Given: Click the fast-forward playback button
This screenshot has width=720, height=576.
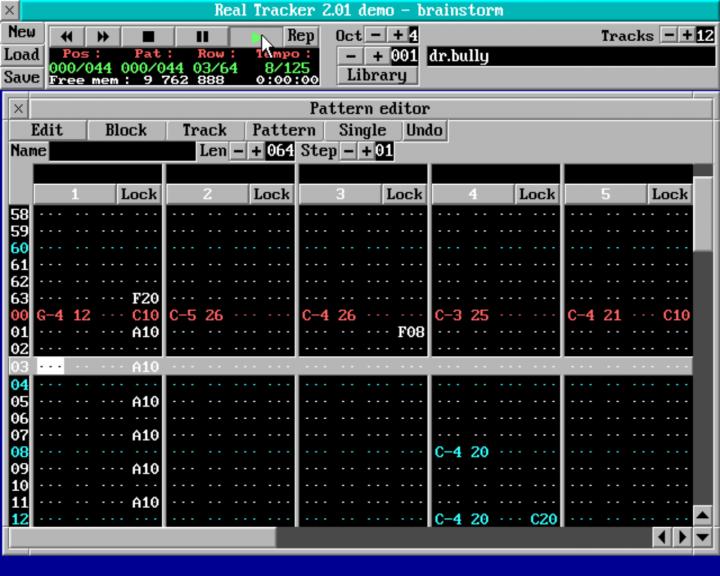Looking at the screenshot, I should [103, 36].
